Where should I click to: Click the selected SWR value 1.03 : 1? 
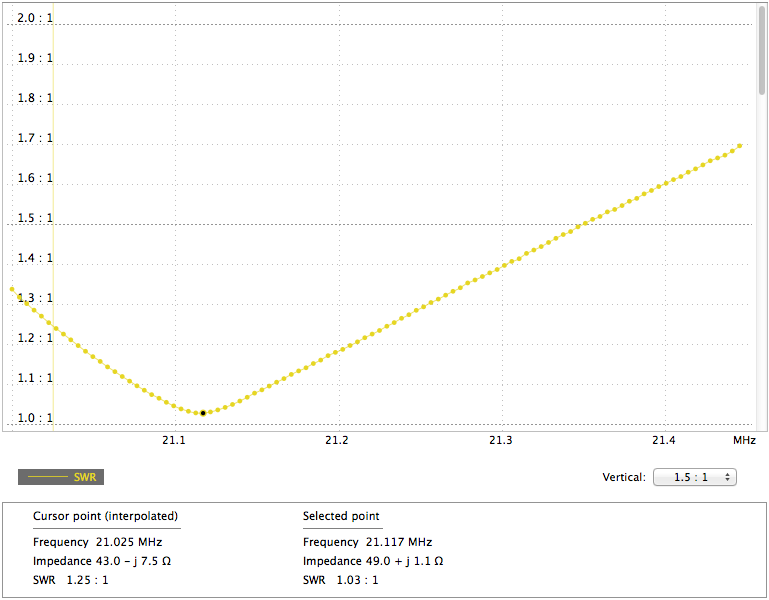358,580
